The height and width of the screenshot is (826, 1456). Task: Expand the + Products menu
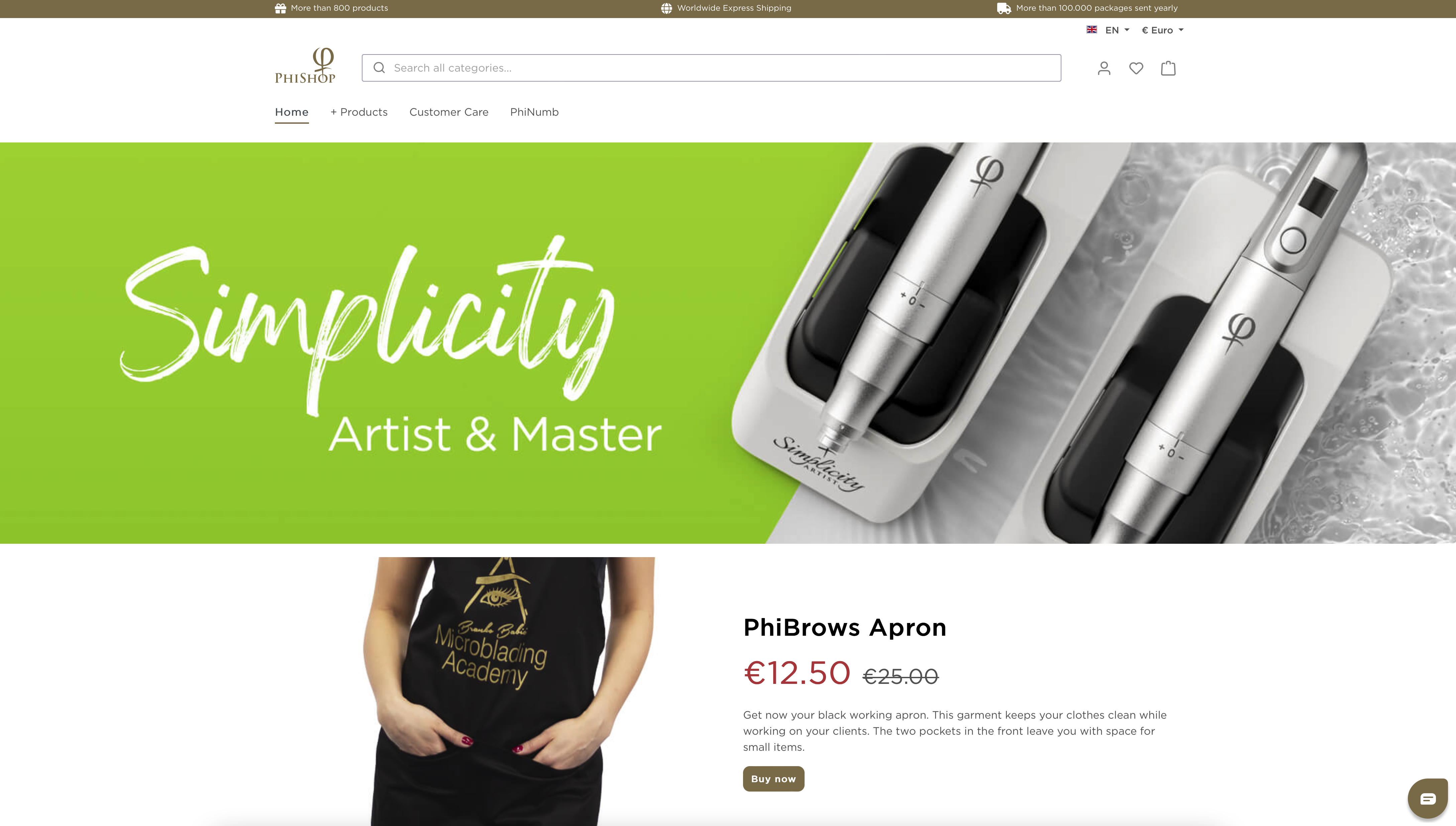tap(359, 112)
